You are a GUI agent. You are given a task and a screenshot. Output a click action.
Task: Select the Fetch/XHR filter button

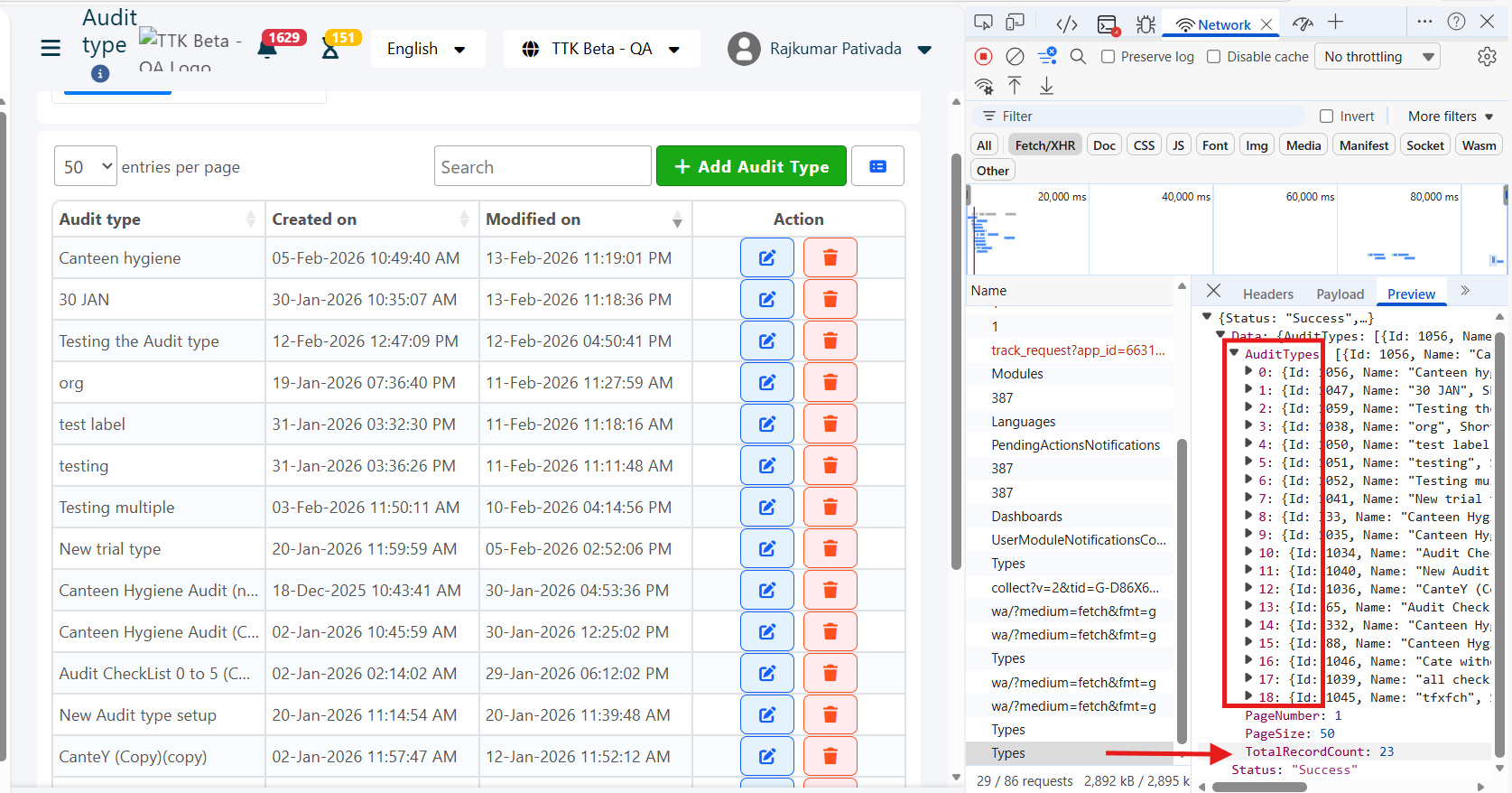1044,145
